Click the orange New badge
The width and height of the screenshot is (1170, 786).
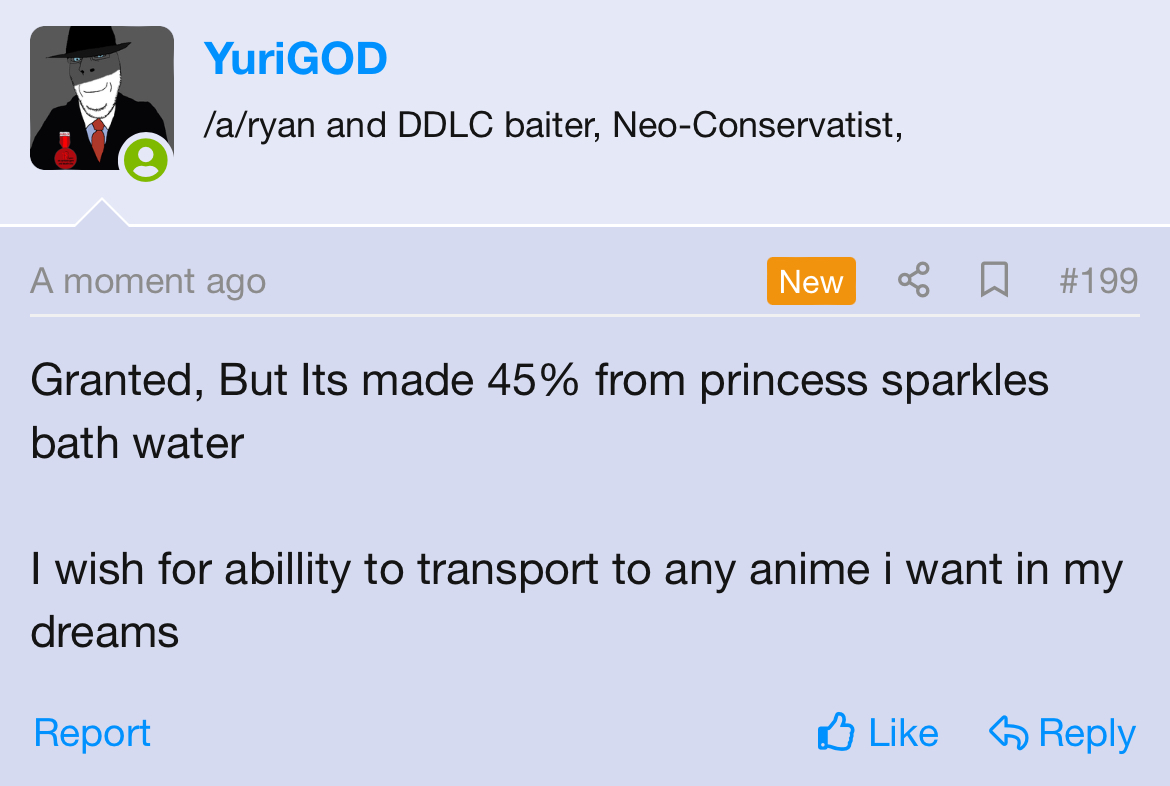click(811, 281)
